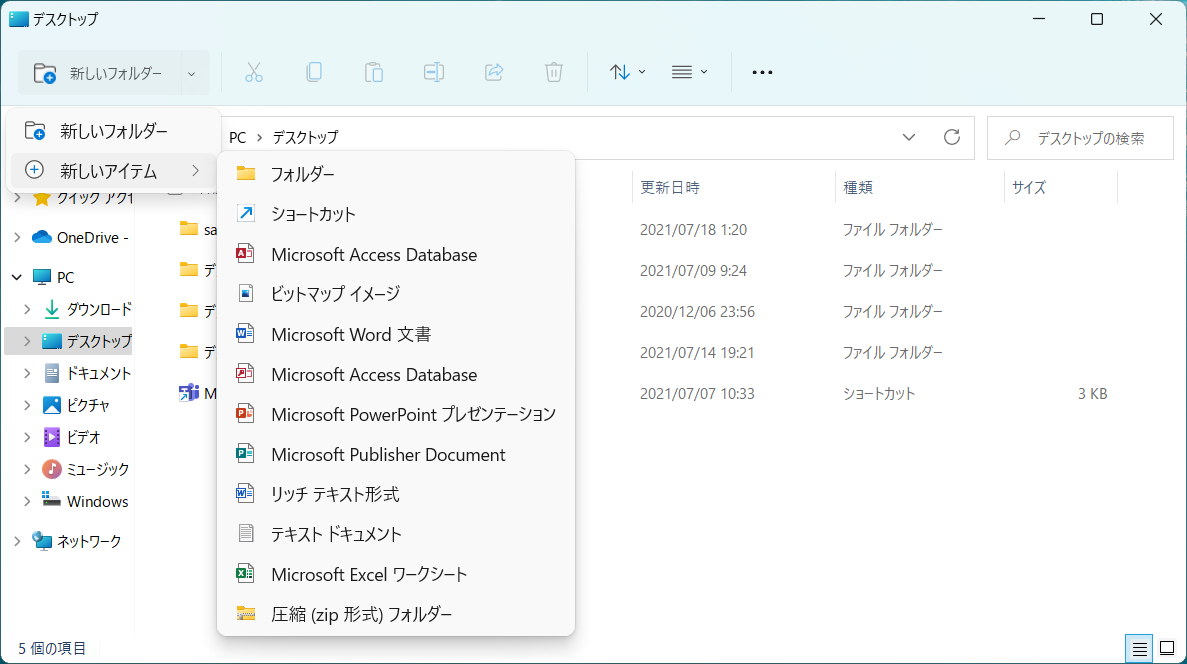Expand the Windows drive tree node

click(27, 501)
